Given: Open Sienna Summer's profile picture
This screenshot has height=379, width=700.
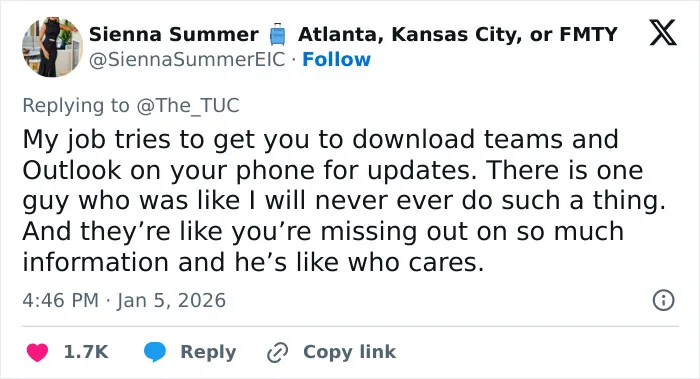Looking at the screenshot, I should click(52, 47).
